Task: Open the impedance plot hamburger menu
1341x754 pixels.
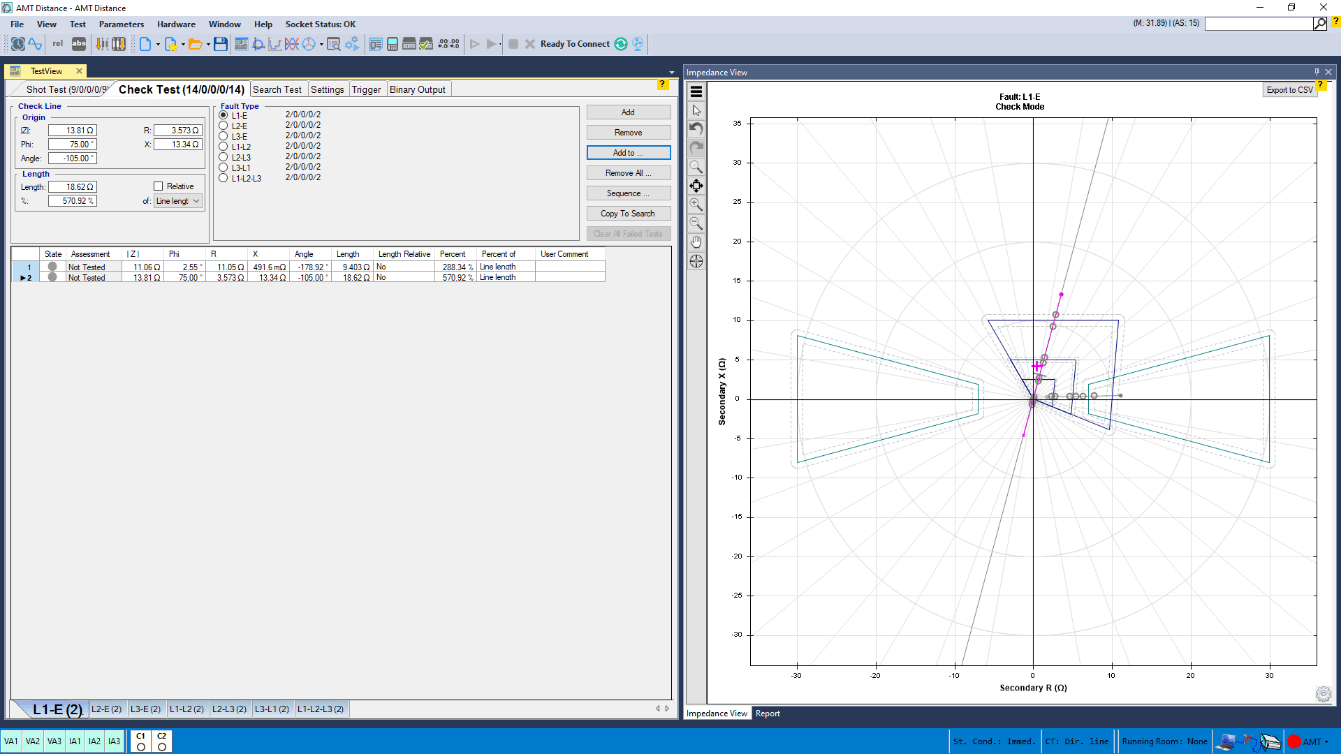Action: coord(696,92)
